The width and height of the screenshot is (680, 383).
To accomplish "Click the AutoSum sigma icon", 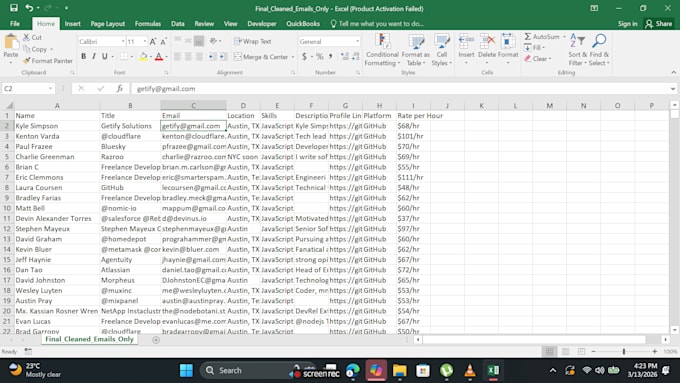I will coord(527,37).
